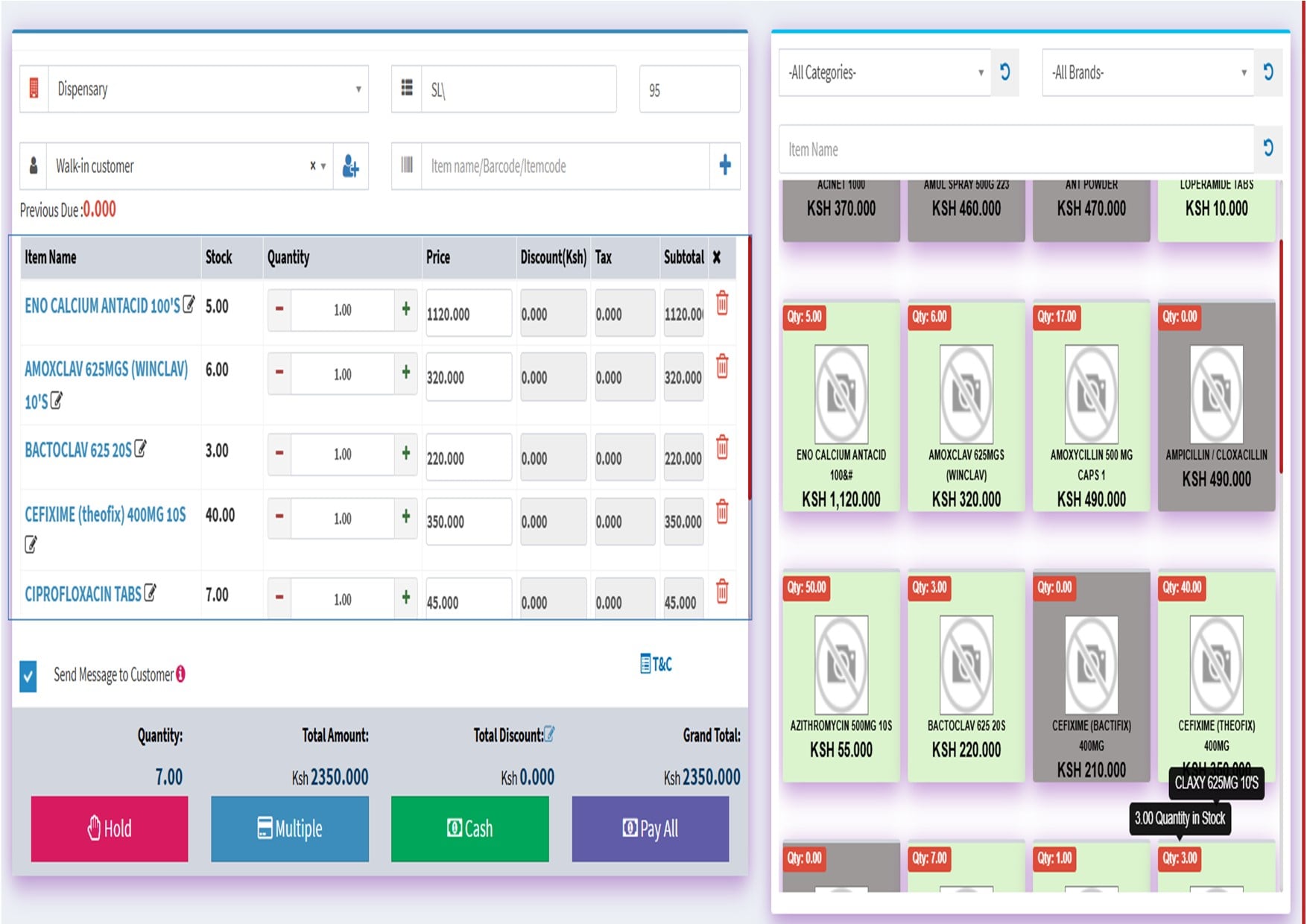Open the T&C link

coord(656,663)
